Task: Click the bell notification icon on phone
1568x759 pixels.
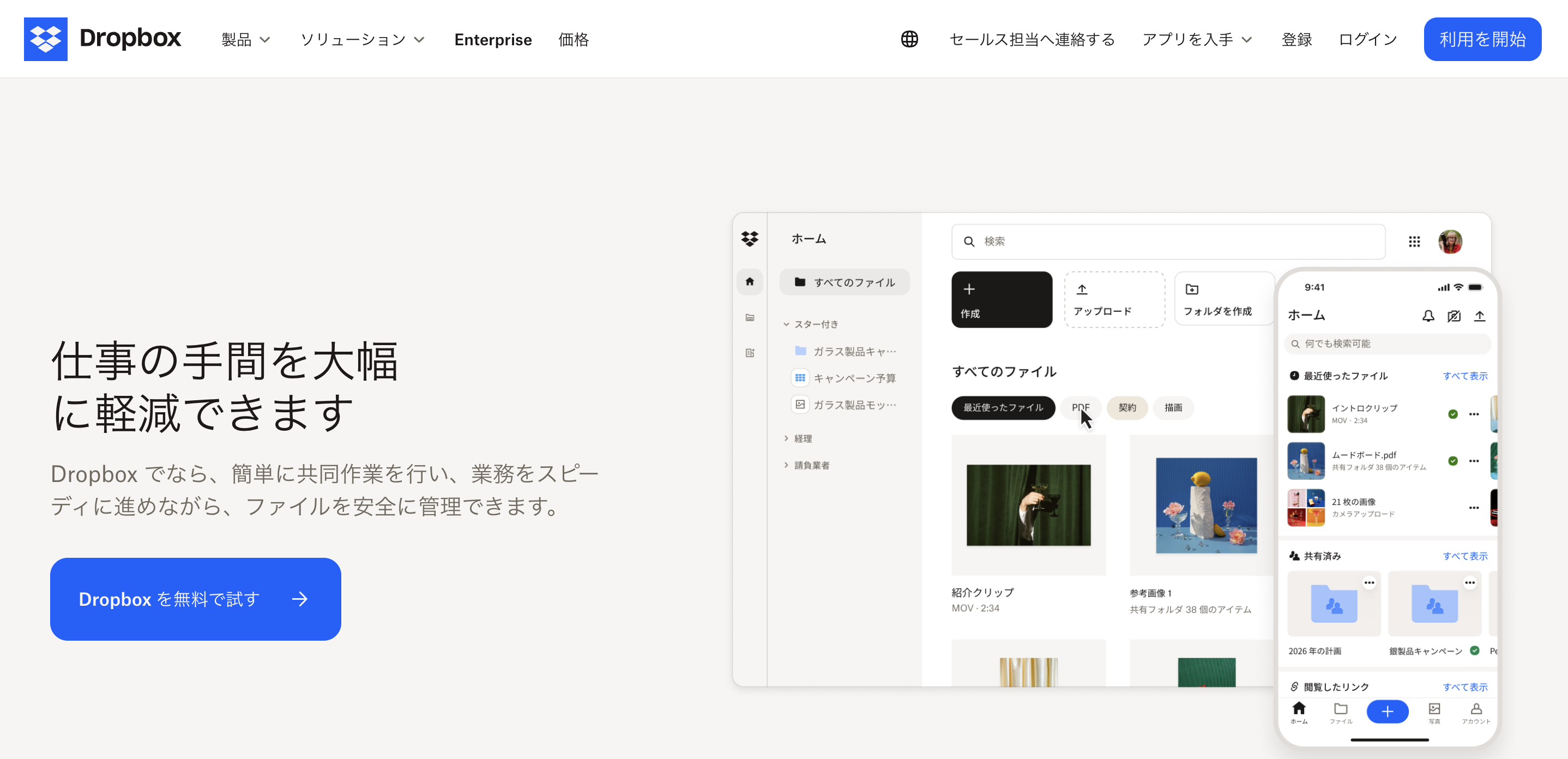Action: pos(1428,316)
